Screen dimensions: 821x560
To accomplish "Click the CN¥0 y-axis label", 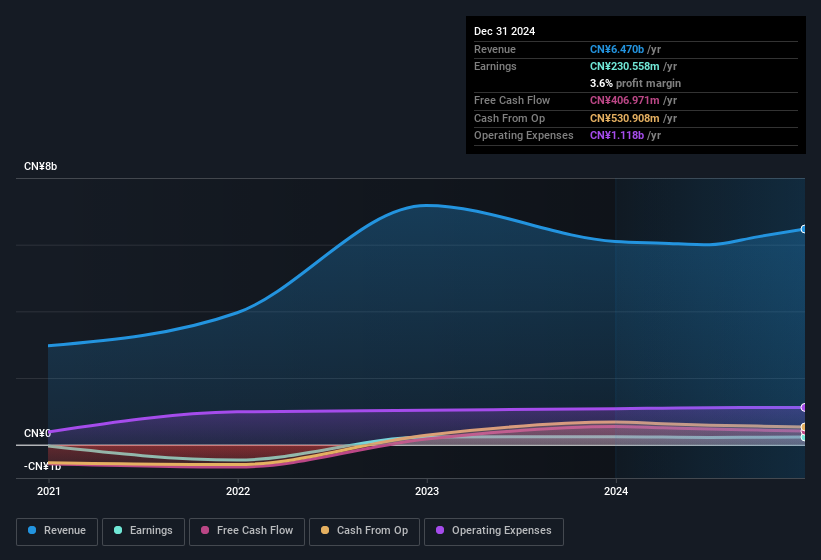I will (37, 433).
